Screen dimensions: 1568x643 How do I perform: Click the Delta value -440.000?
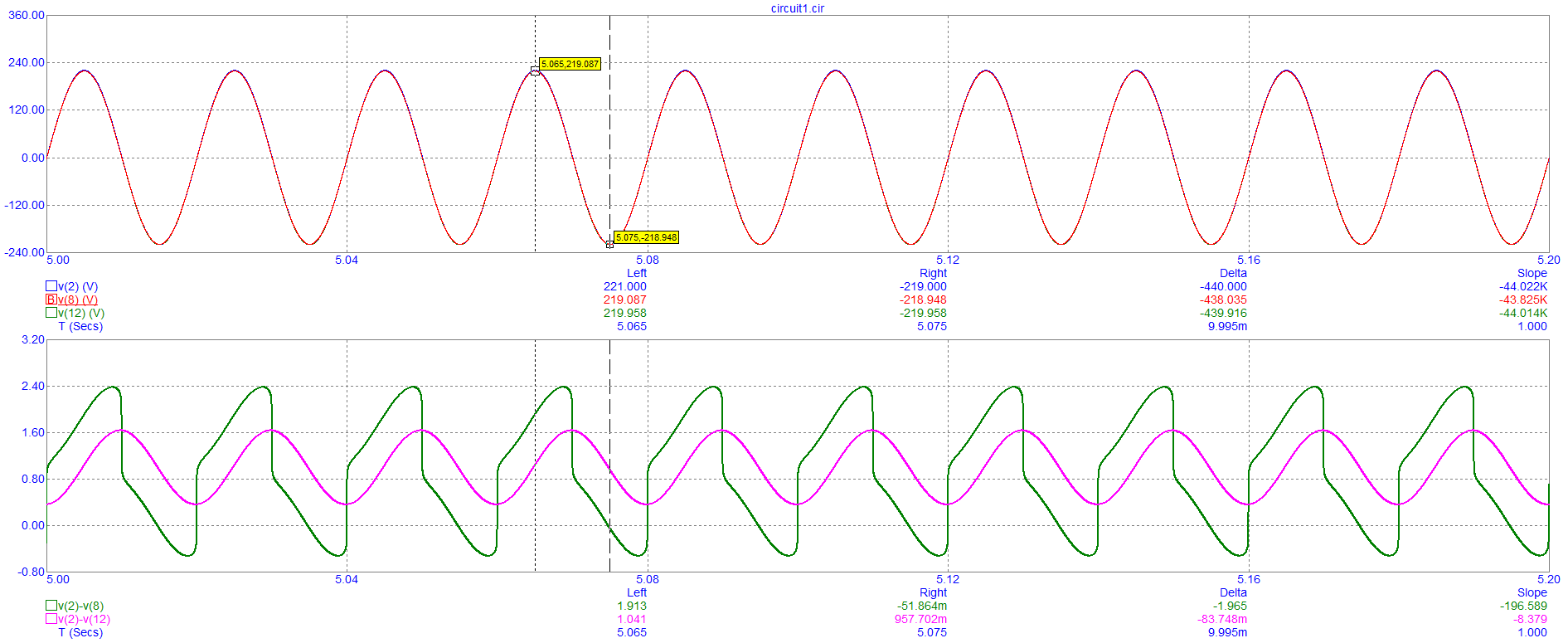[x=1224, y=286]
